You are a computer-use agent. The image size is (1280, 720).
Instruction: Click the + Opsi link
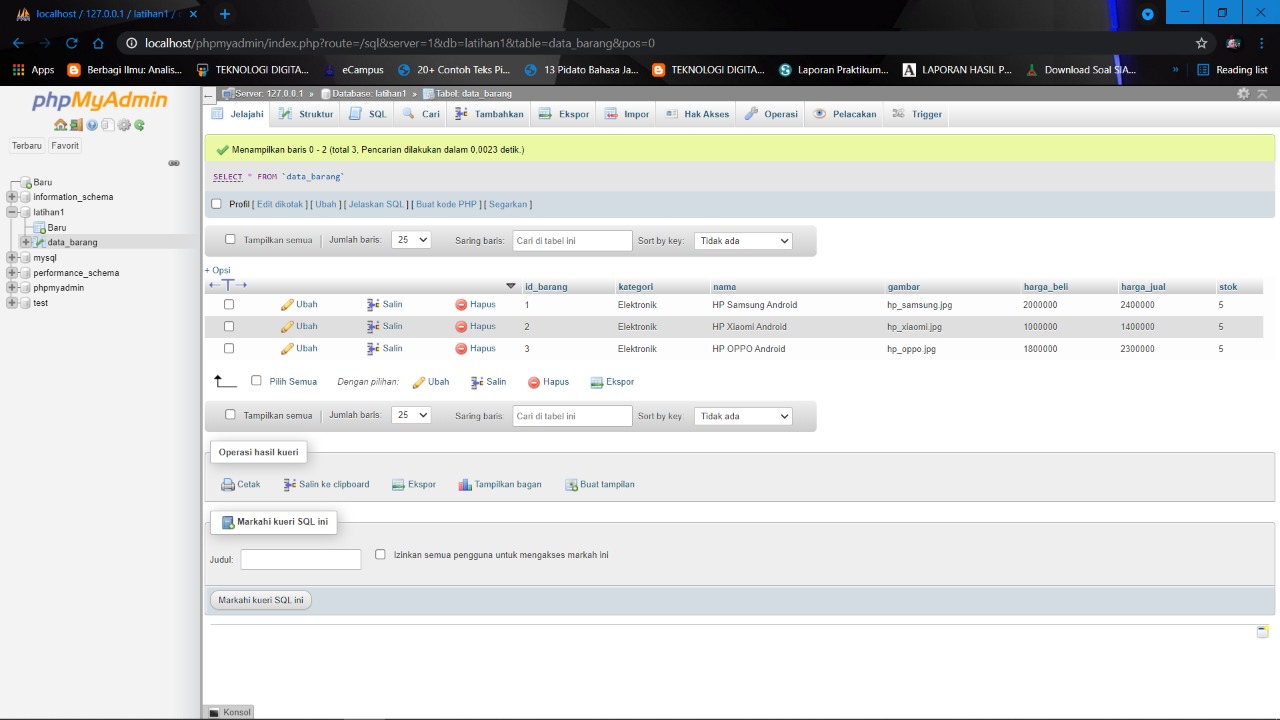(x=218, y=270)
